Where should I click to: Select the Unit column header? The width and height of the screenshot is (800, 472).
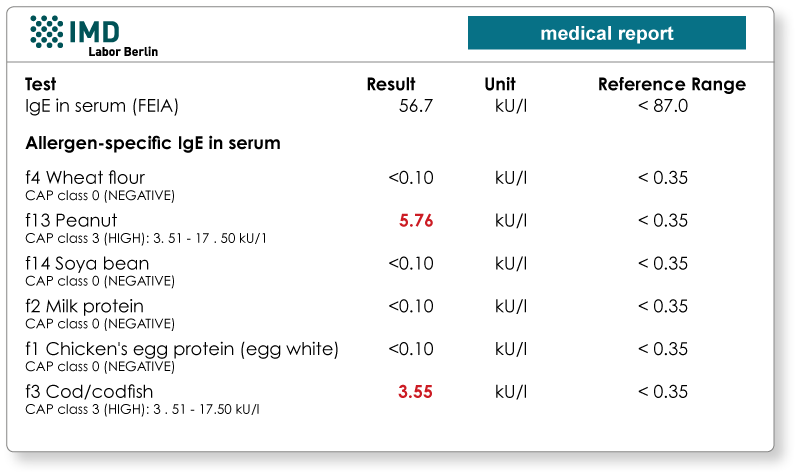[500, 84]
